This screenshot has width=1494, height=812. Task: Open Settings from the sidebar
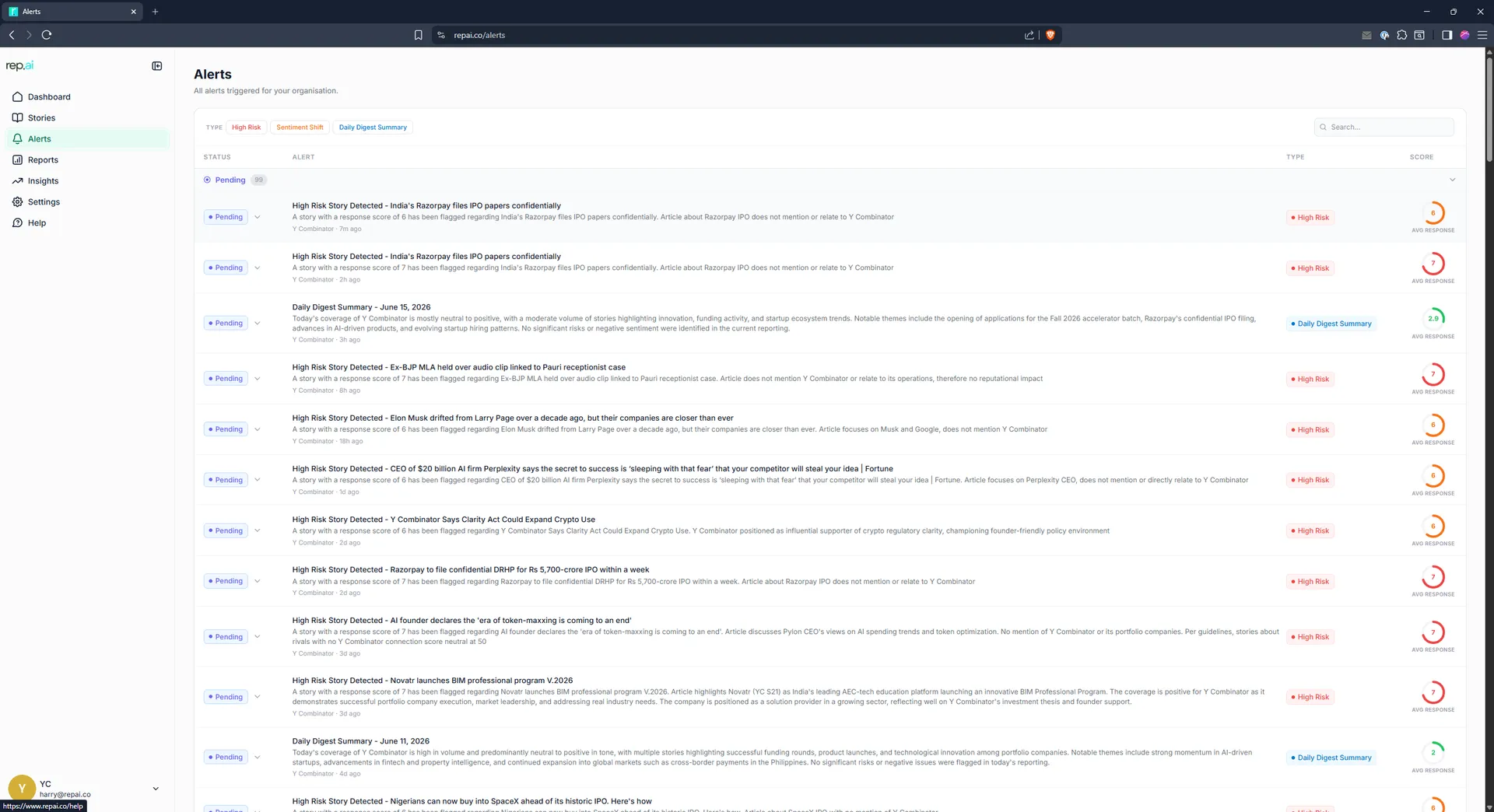click(44, 202)
